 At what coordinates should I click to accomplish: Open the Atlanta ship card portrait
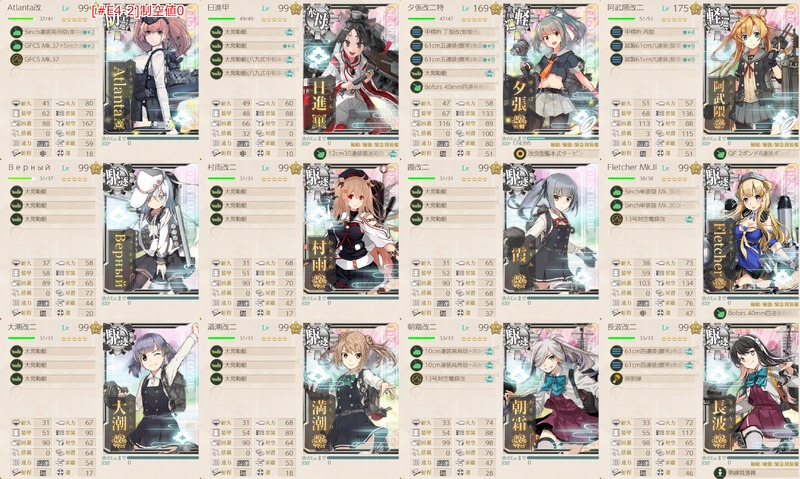pyautogui.click(x=151, y=70)
